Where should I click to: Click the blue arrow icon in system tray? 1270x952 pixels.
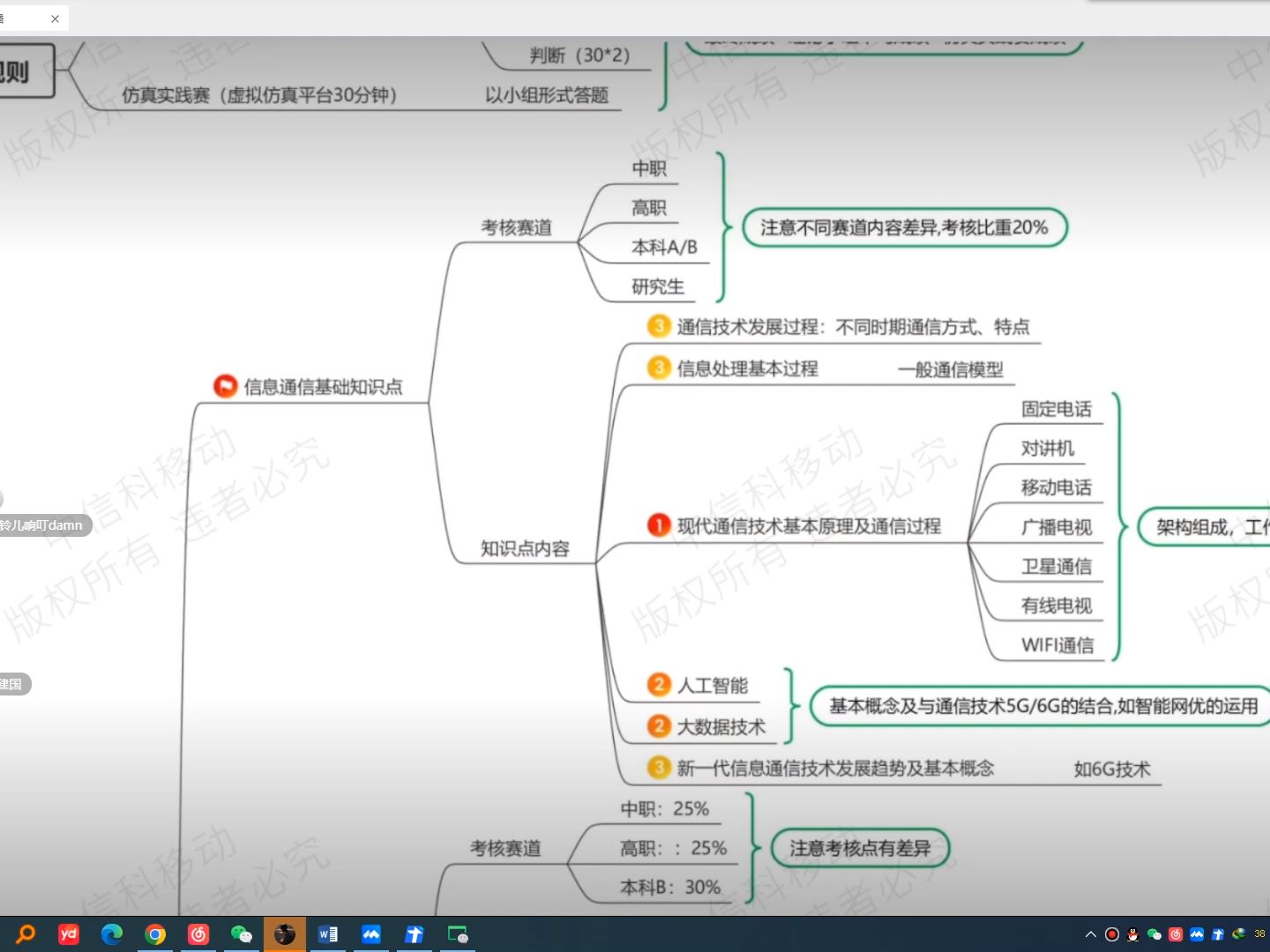(1218, 934)
